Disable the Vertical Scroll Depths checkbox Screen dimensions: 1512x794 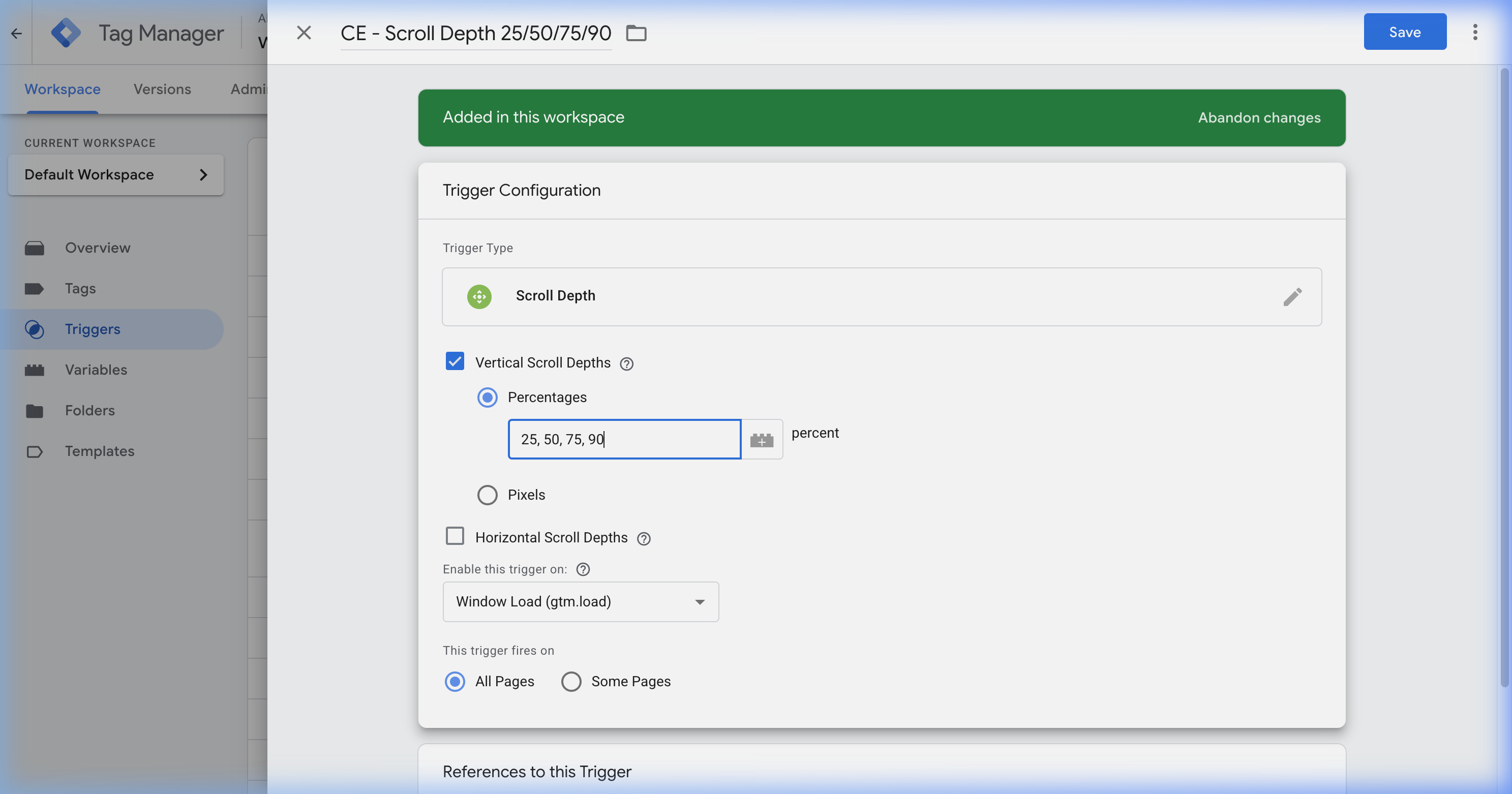coord(455,361)
